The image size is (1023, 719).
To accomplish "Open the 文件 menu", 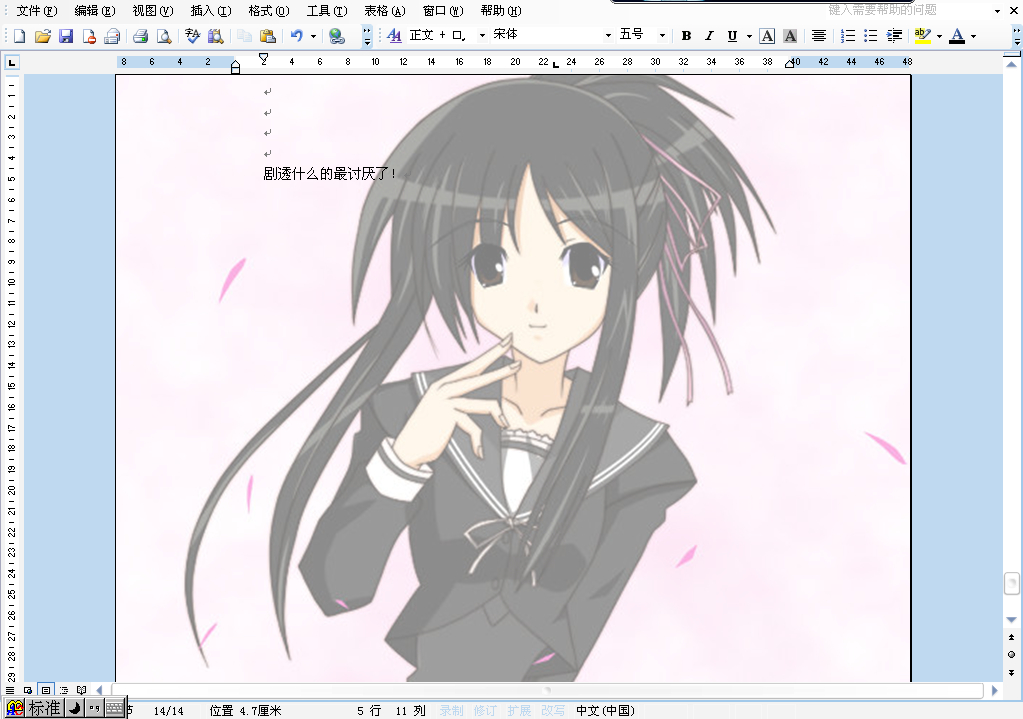I will [x=37, y=10].
